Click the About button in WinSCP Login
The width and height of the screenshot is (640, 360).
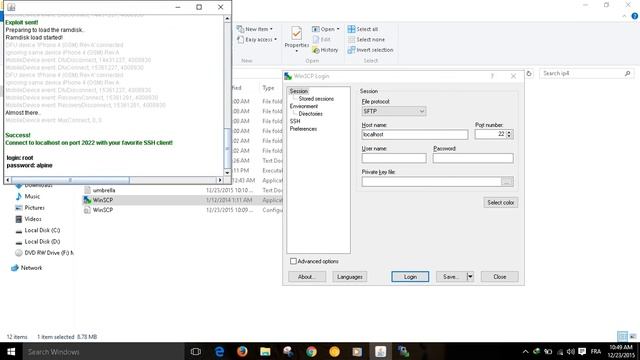point(307,277)
